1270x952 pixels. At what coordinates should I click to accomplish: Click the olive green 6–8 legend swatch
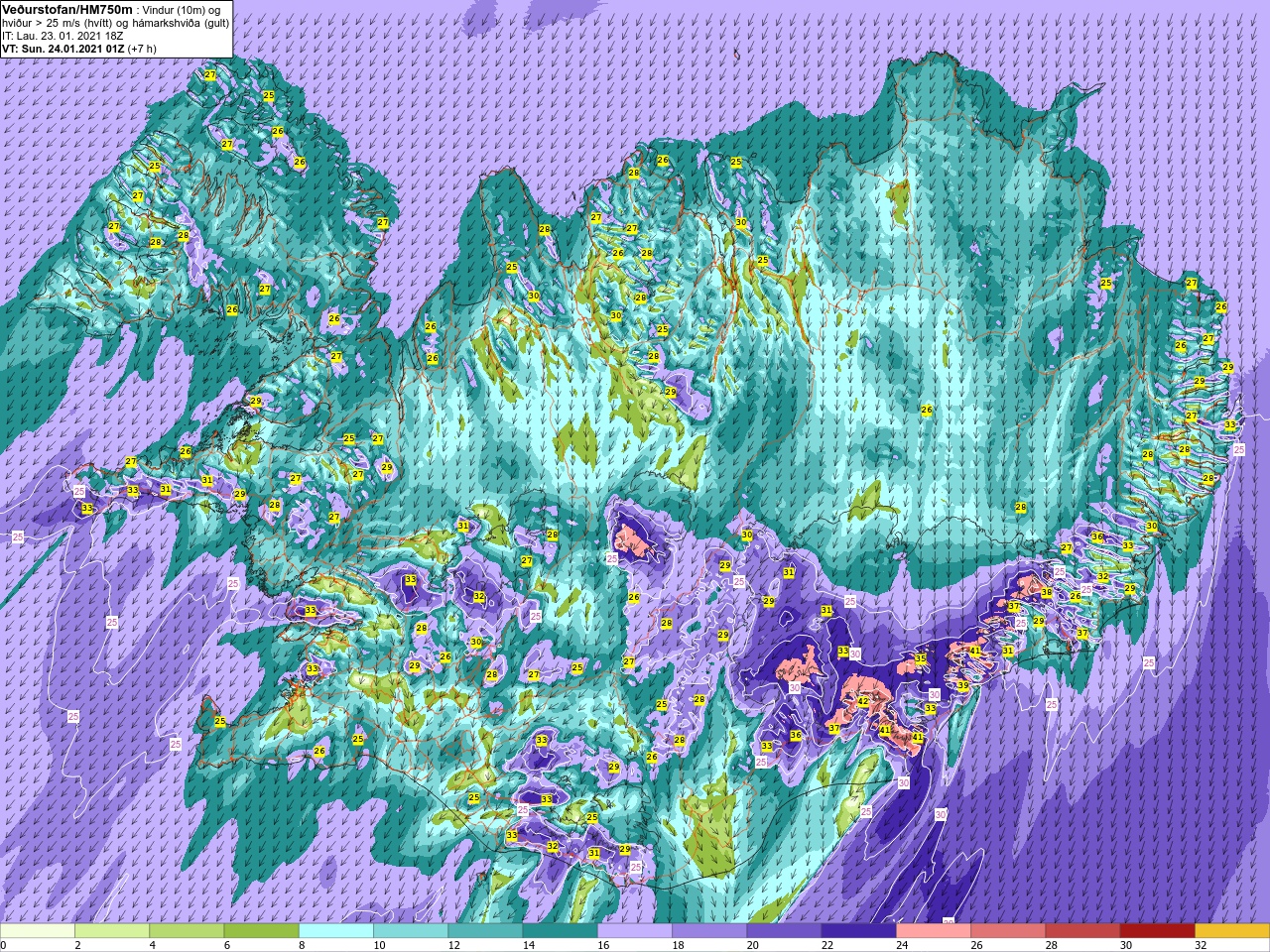(261, 931)
